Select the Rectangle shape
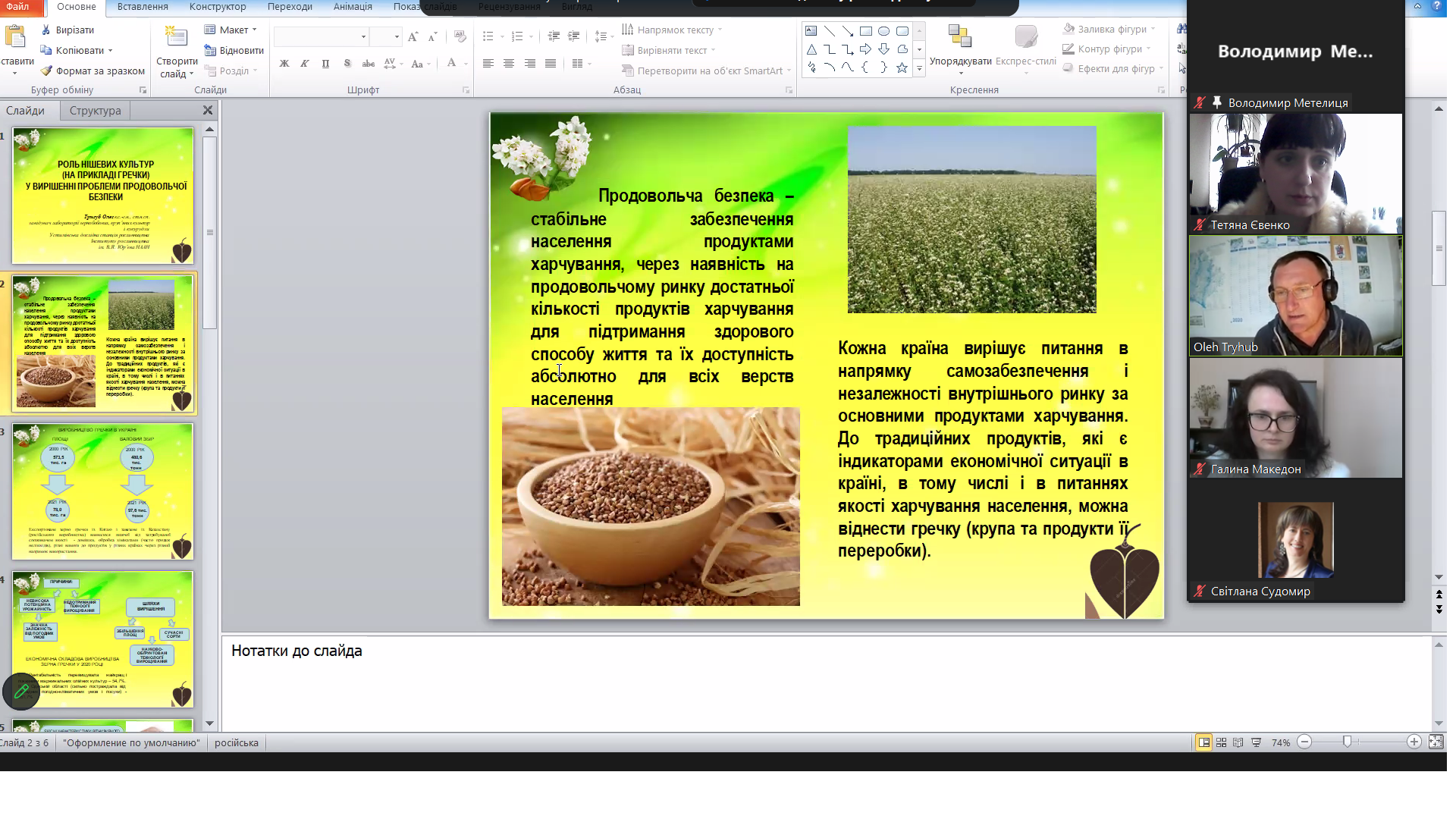The width and height of the screenshot is (1456, 819). [866, 31]
